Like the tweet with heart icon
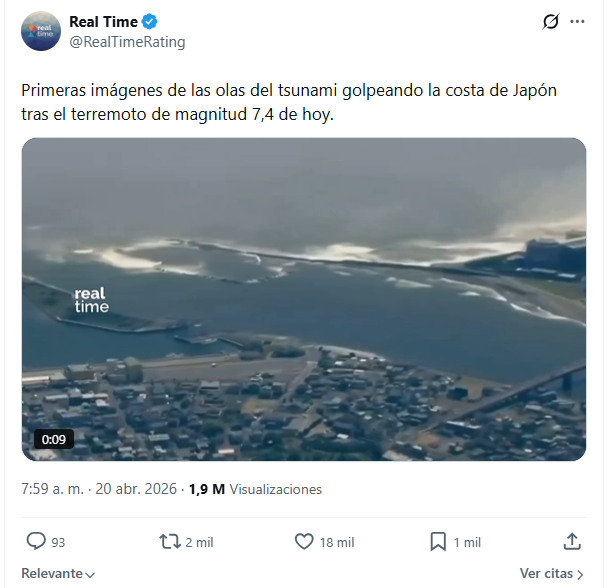 coord(304,541)
